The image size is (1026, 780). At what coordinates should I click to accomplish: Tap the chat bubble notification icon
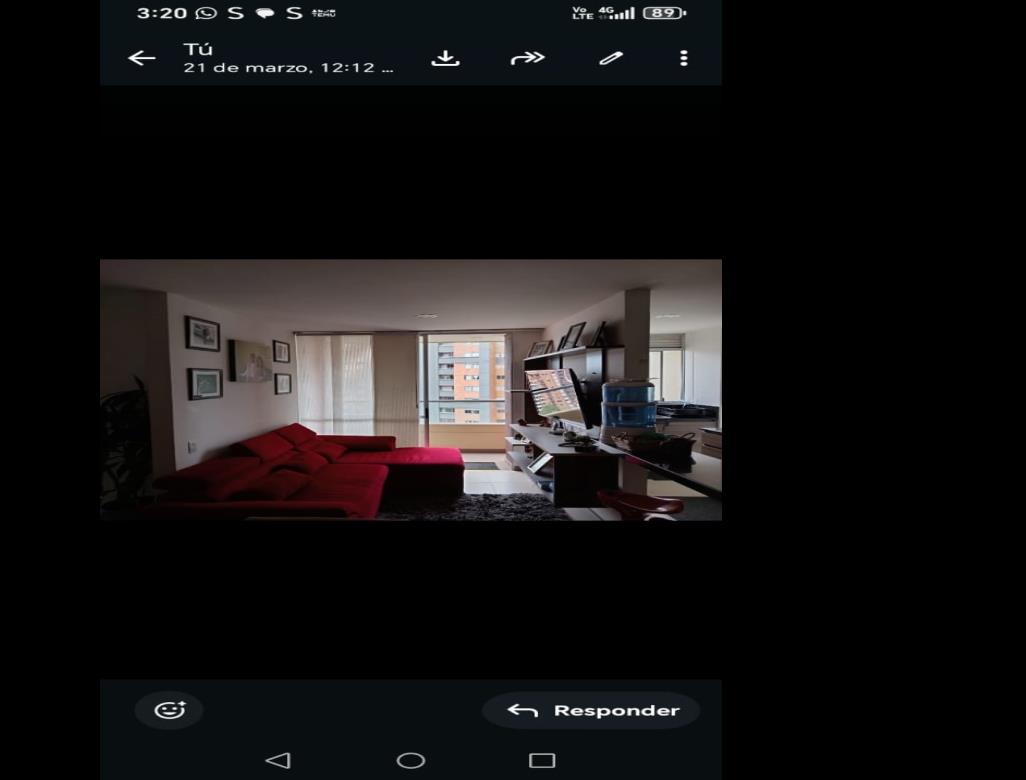tap(264, 13)
